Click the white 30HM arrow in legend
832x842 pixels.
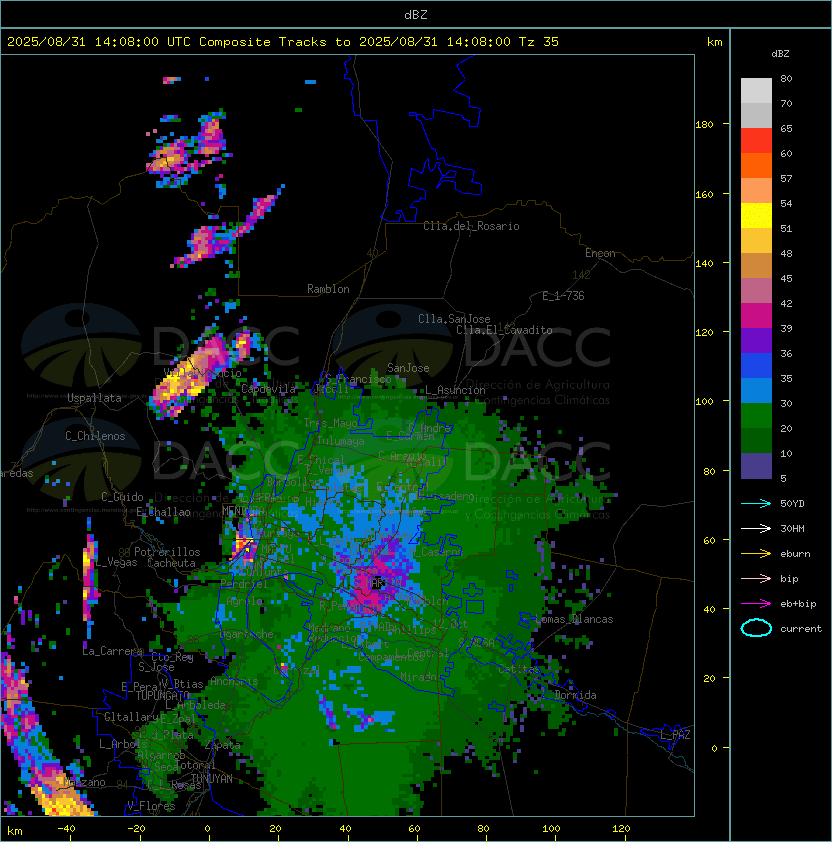click(x=756, y=528)
